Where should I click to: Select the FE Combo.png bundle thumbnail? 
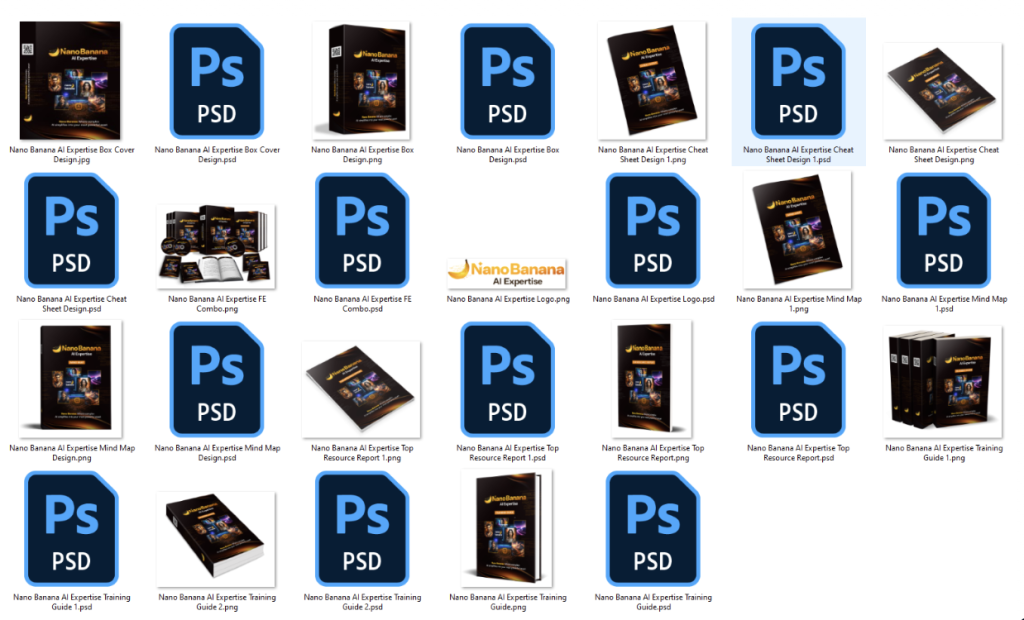[217, 245]
